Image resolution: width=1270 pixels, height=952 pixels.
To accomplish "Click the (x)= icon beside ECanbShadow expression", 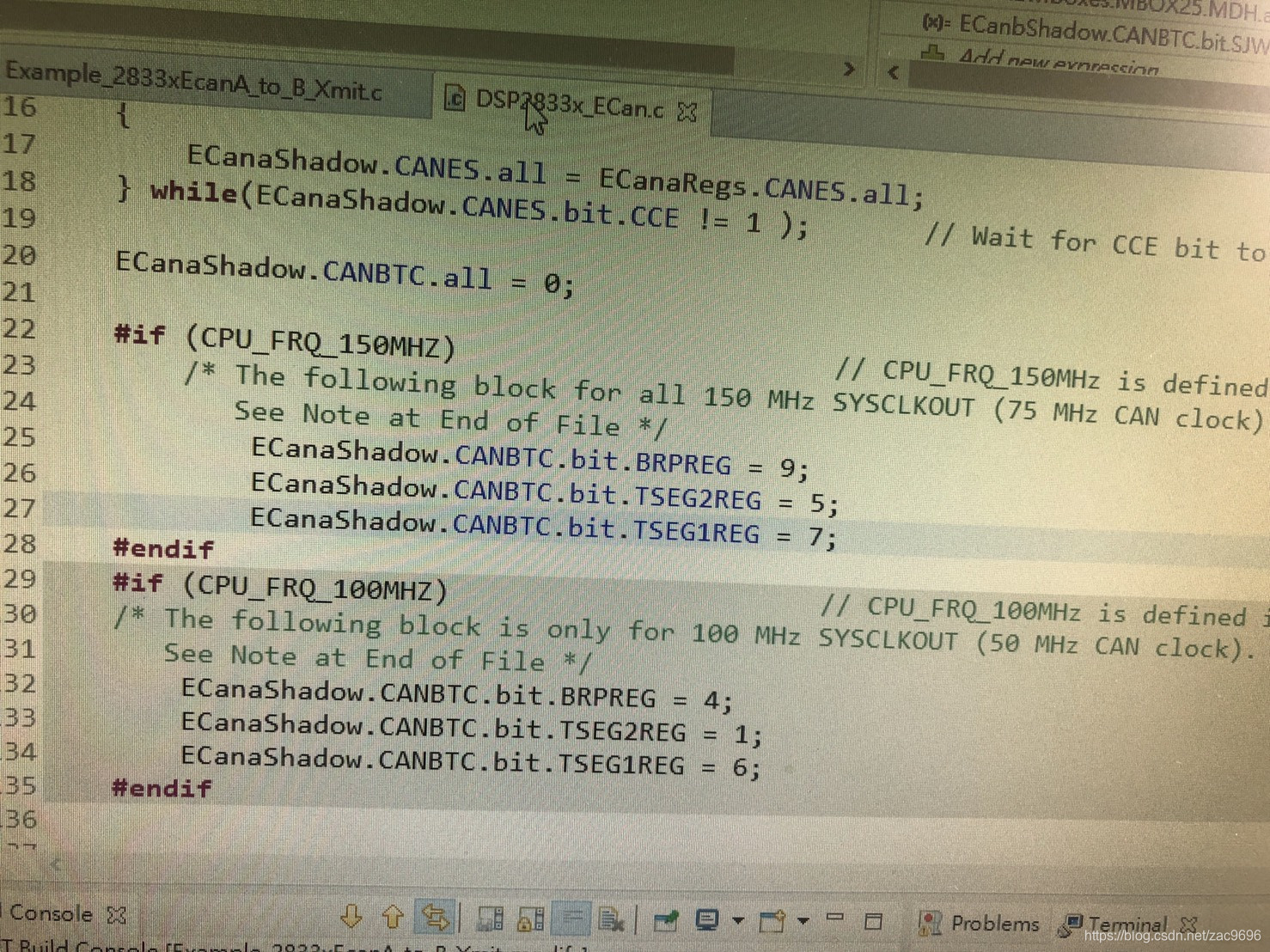I will tap(935, 21).
